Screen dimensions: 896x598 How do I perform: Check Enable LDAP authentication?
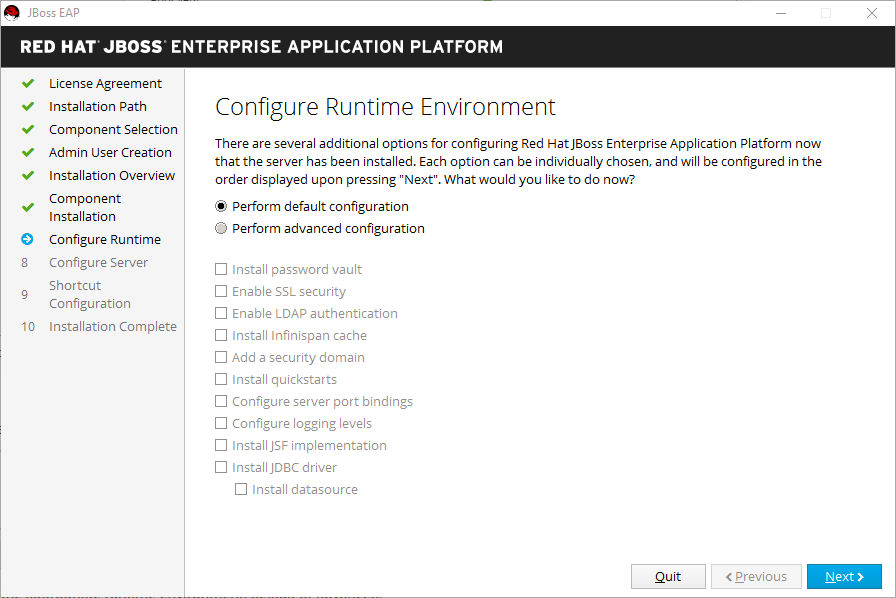tap(219, 313)
